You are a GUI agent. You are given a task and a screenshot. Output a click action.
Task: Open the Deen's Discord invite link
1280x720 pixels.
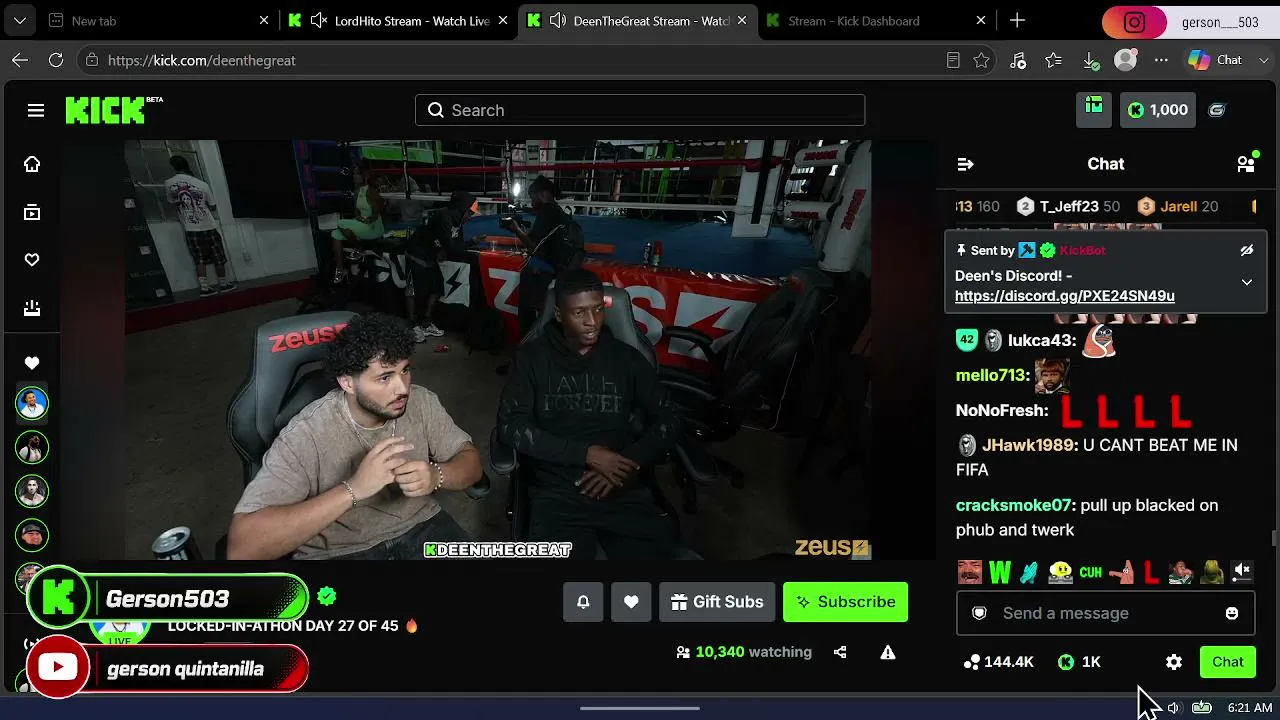point(1065,296)
